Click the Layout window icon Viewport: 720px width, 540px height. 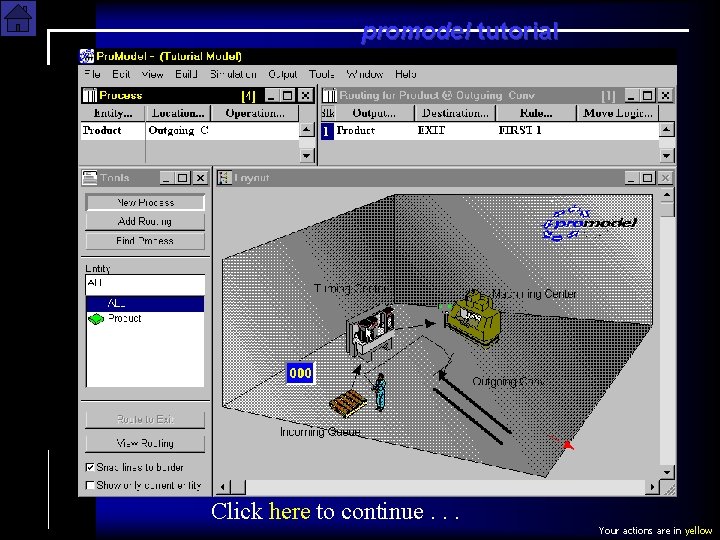click(x=225, y=178)
